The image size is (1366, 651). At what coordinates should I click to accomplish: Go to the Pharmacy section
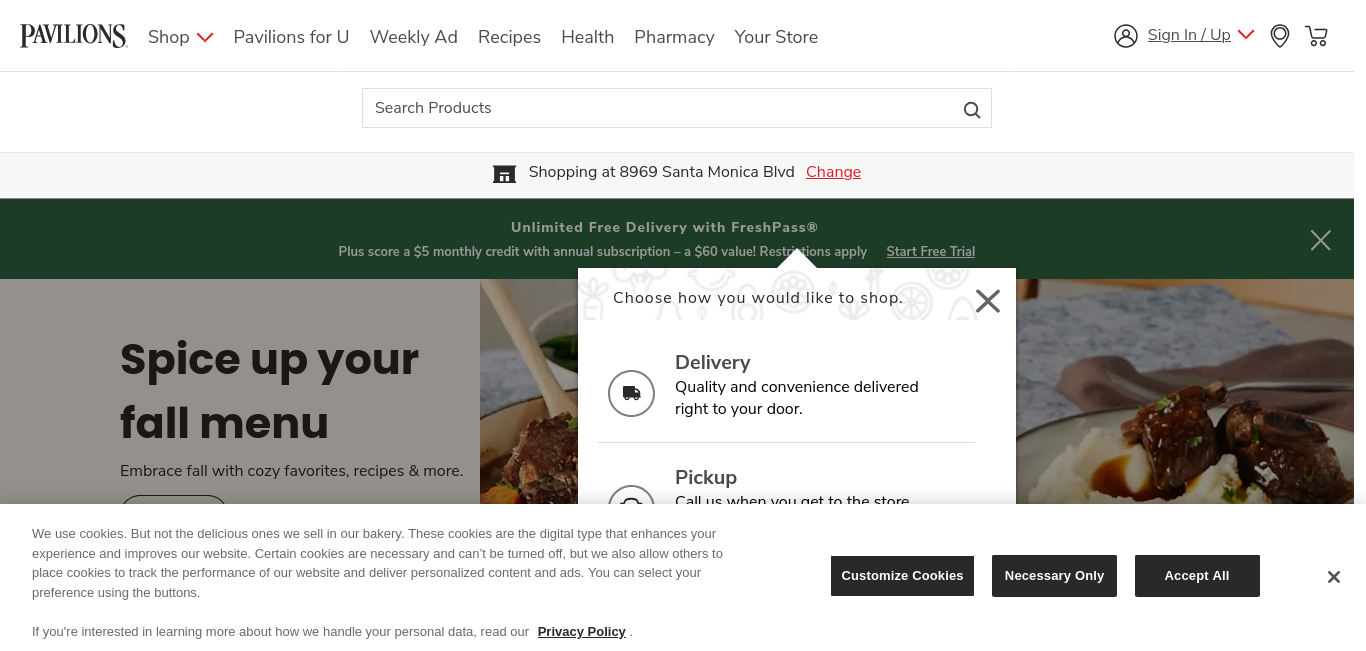tap(674, 37)
